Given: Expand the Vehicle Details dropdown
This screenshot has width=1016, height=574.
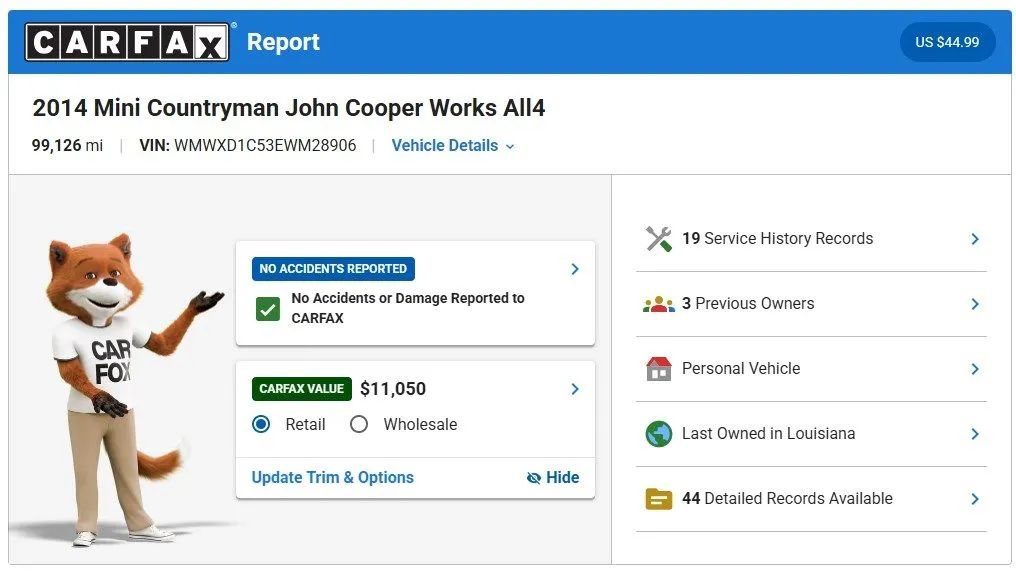Looking at the screenshot, I should (x=452, y=146).
